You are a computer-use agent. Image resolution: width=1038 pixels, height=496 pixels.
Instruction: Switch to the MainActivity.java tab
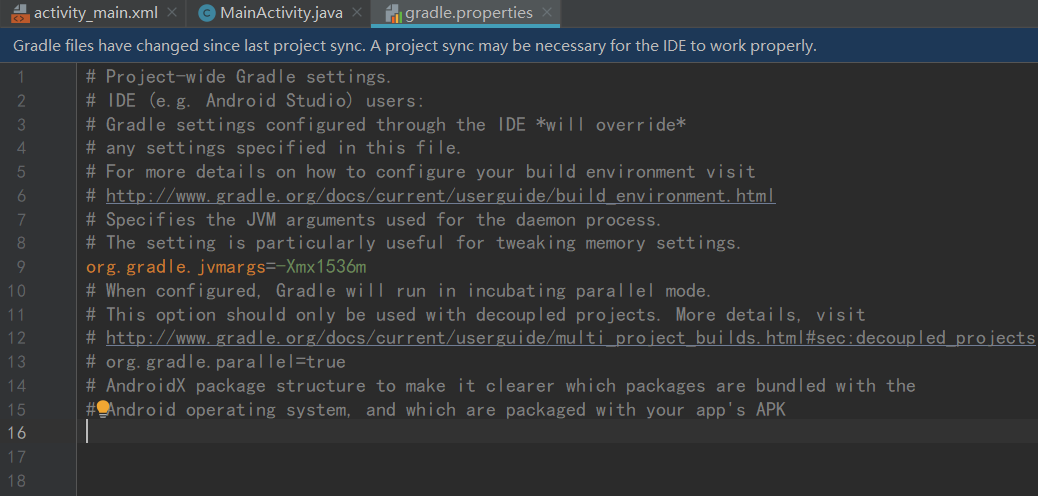coord(281,13)
